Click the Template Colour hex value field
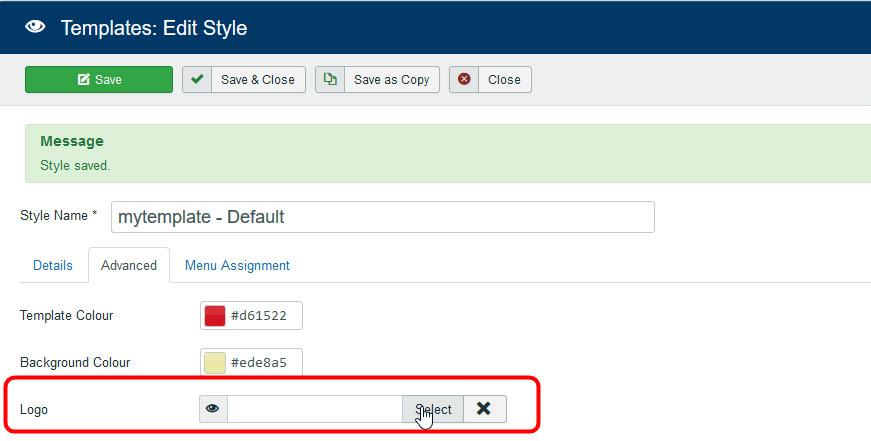Image resolution: width=871 pixels, height=441 pixels. tap(262, 316)
